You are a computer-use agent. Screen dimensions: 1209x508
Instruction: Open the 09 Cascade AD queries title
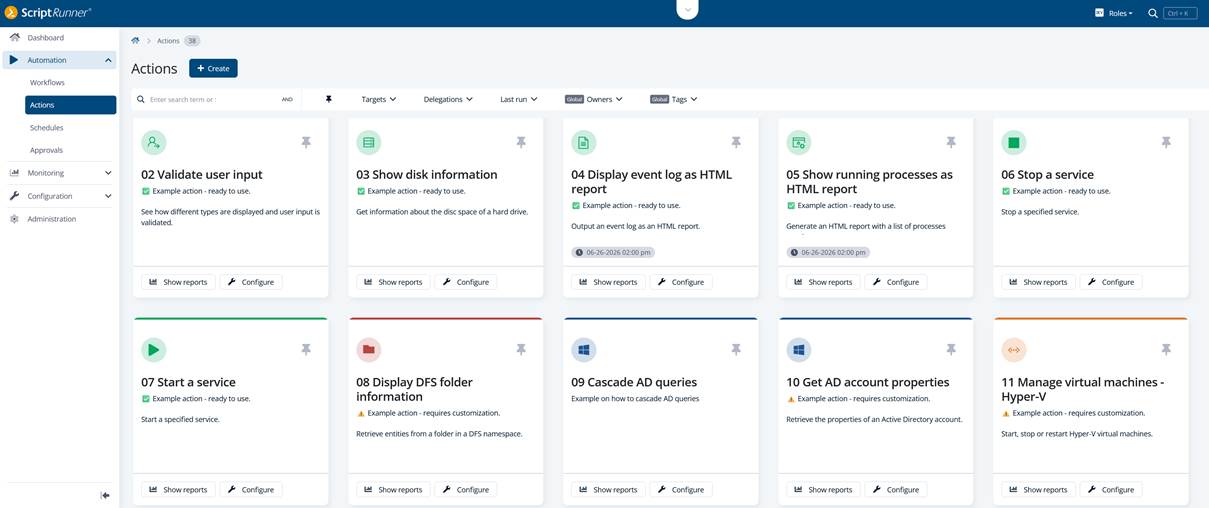coord(634,382)
